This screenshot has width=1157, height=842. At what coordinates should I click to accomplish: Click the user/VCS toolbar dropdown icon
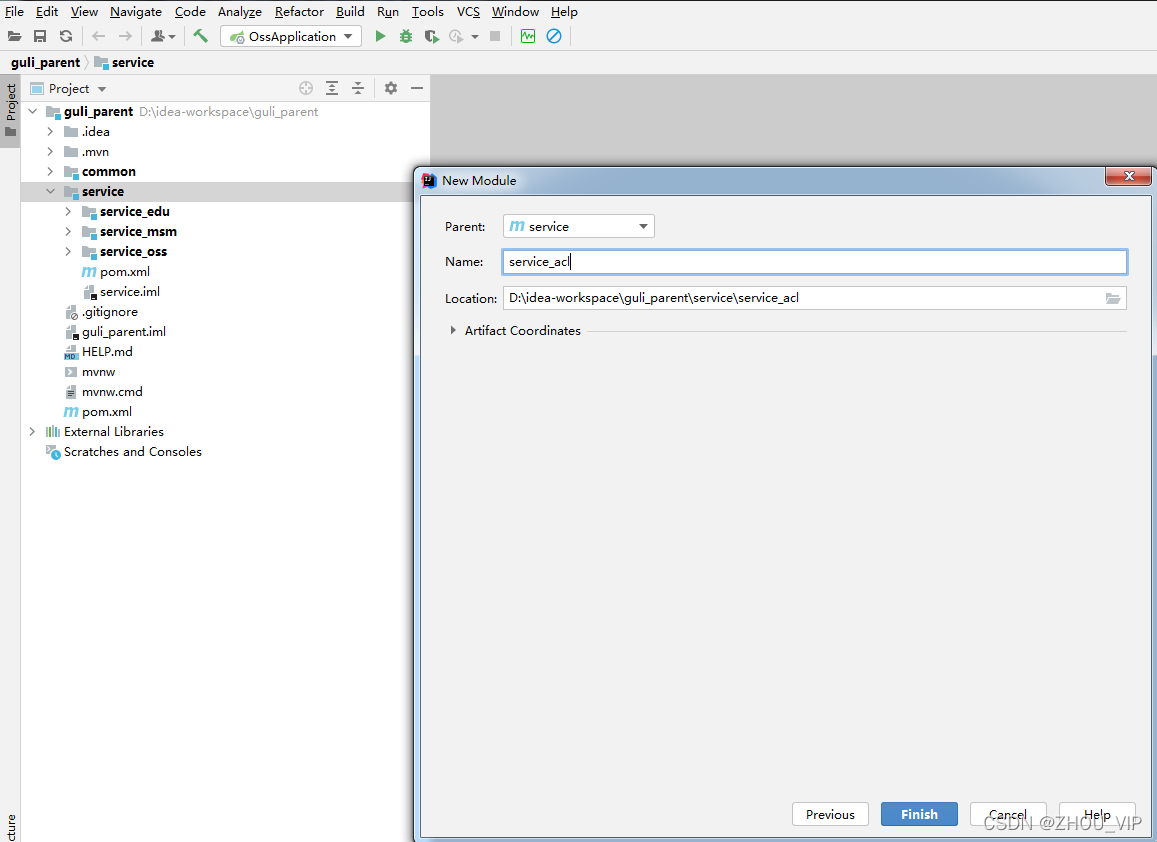point(162,36)
